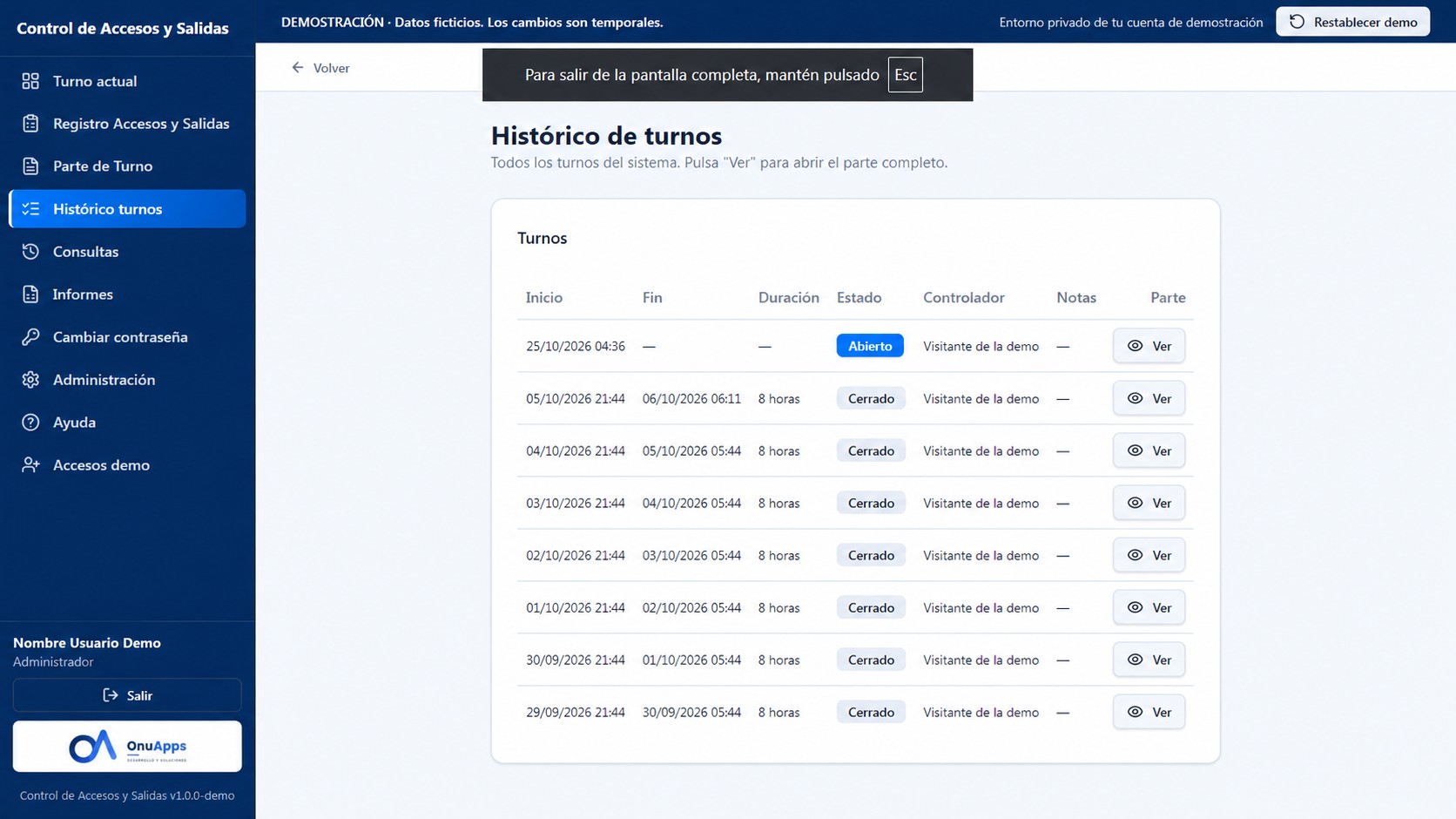The height and width of the screenshot is (819, 1456).
Task: Click the Nombre Usuario Demo label
Action: point(87,643)
